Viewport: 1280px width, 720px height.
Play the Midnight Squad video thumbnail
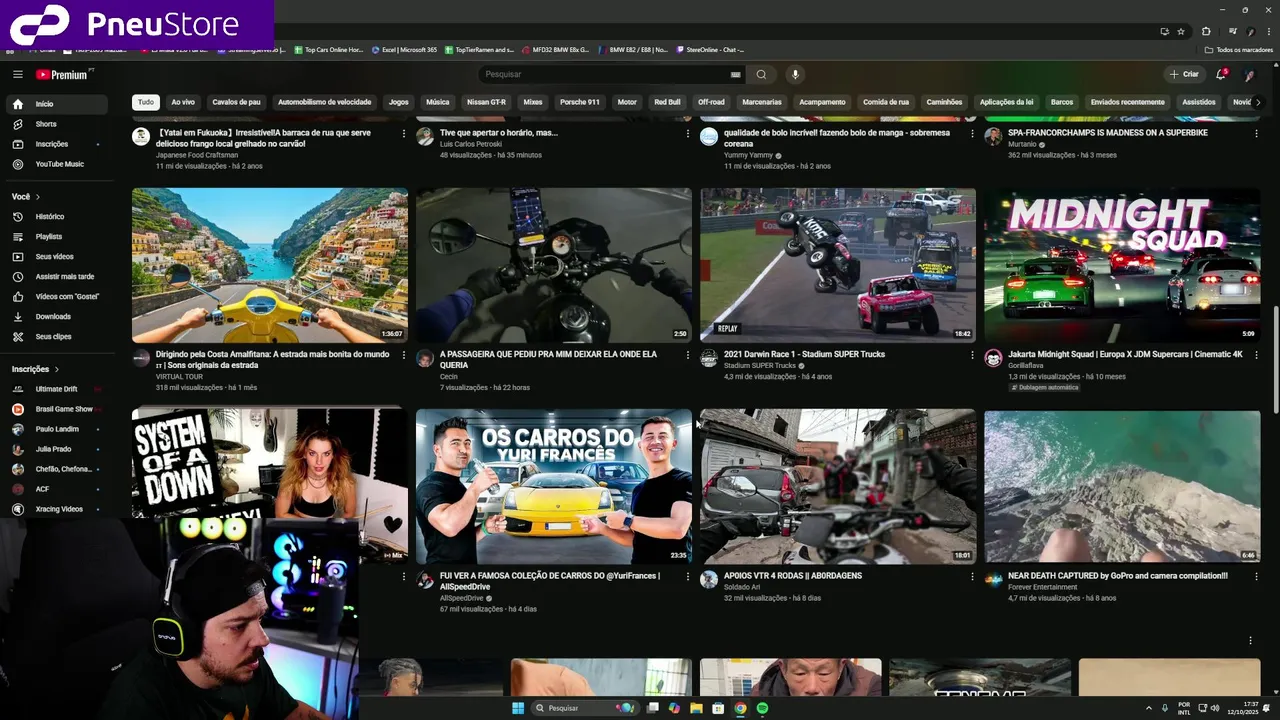(x=1122, y=265)
